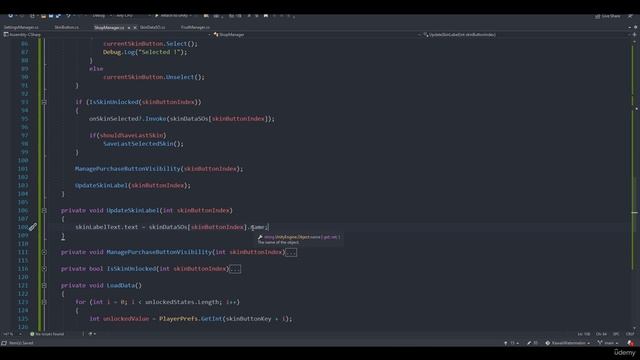Click the SPC indentation indicator
The width and height of the screenshot is (640, 360).
pos(616,334)
